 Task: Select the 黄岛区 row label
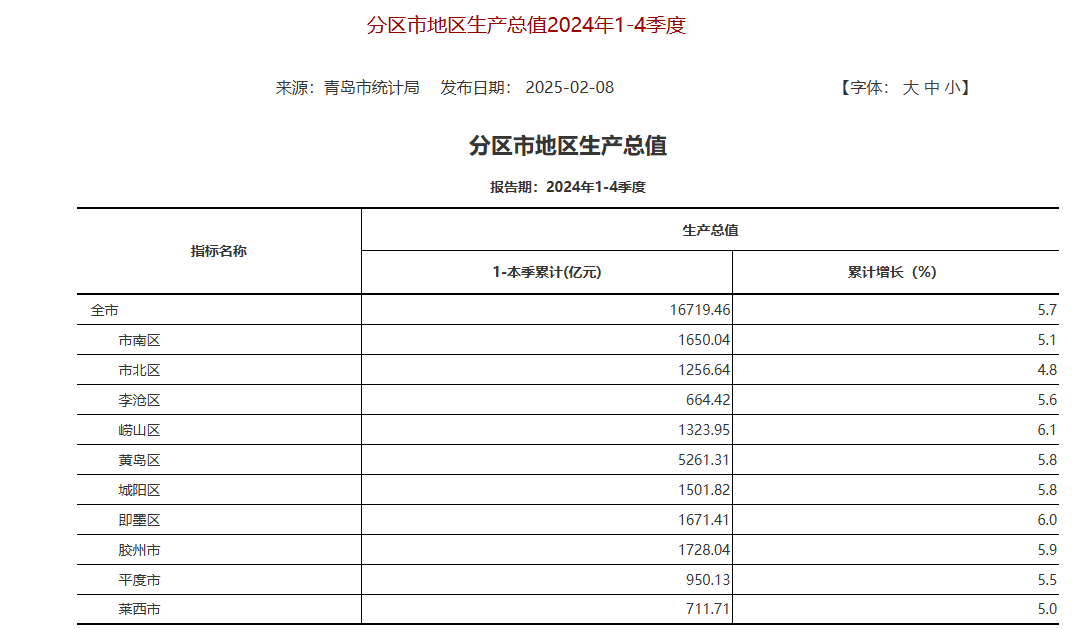(139, 461)
